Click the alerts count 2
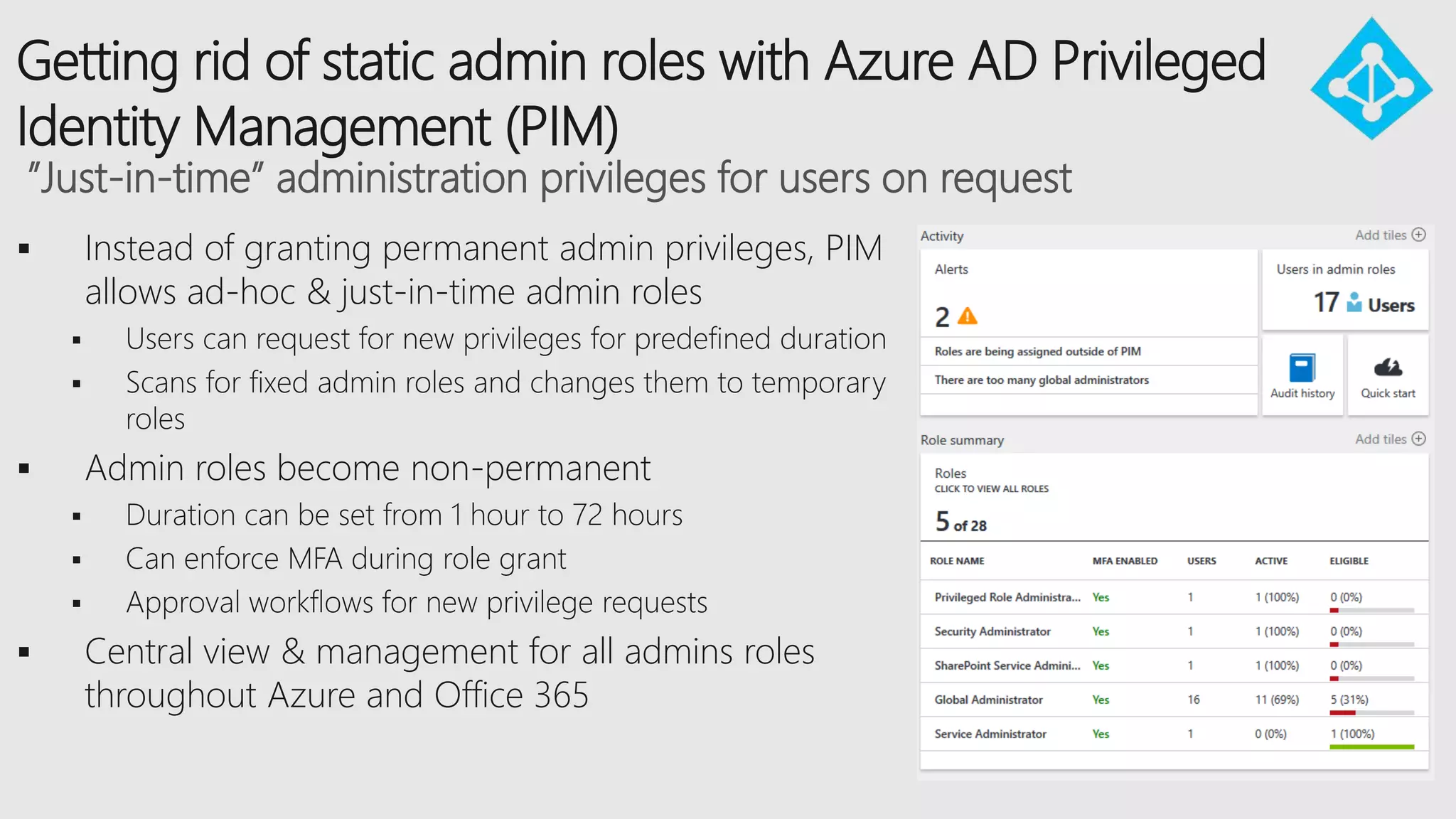The width and height of the screenshot is (1456, 819). [x=942, y=317]
